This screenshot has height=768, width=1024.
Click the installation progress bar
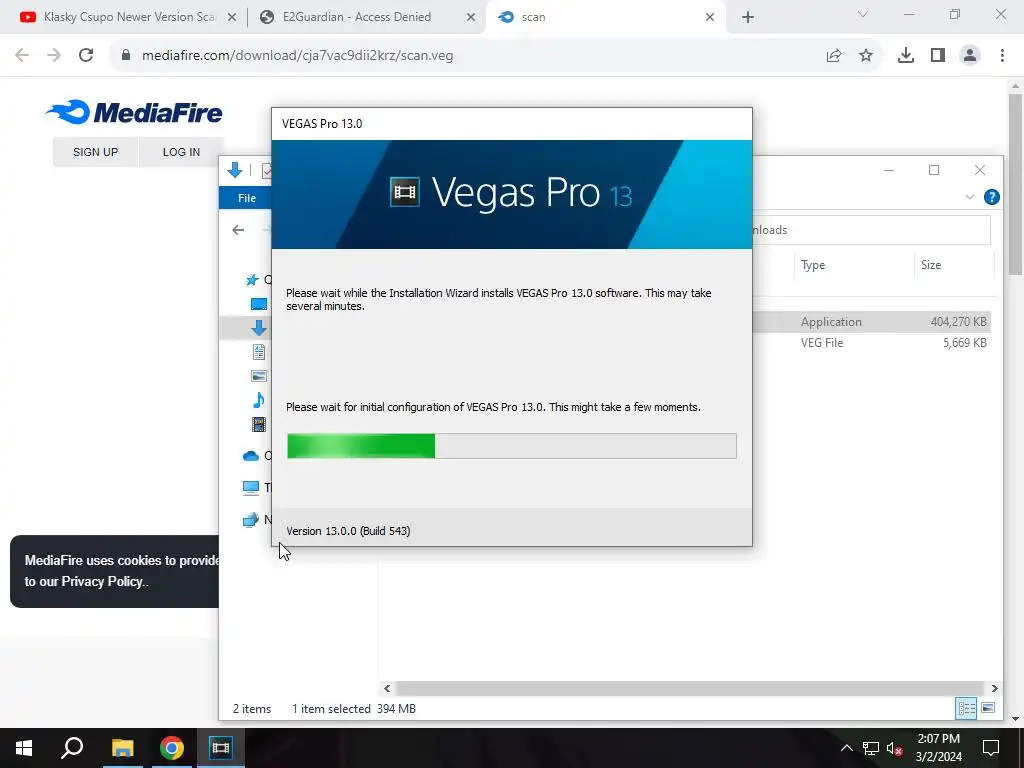click(x=512, y=446)
